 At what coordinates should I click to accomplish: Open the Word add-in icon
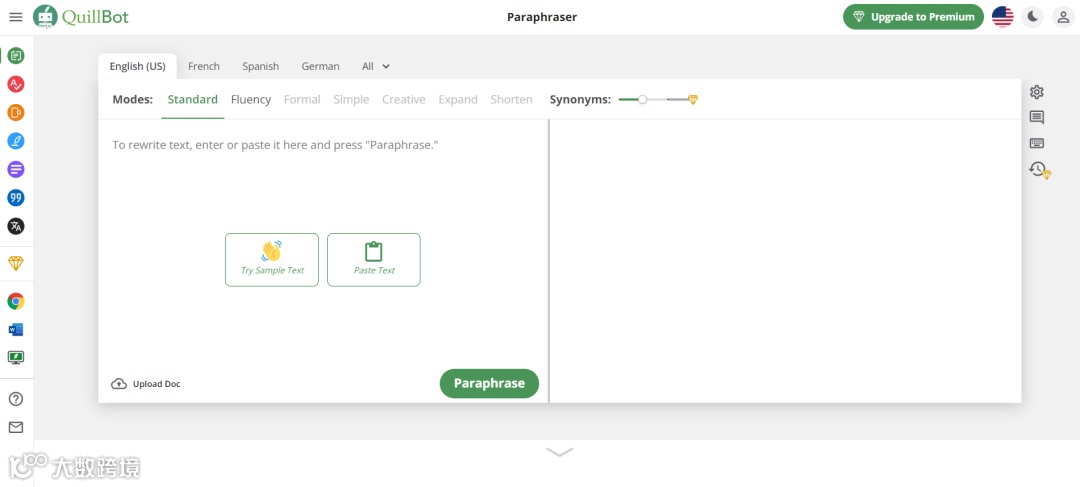(x=16, y=330)
